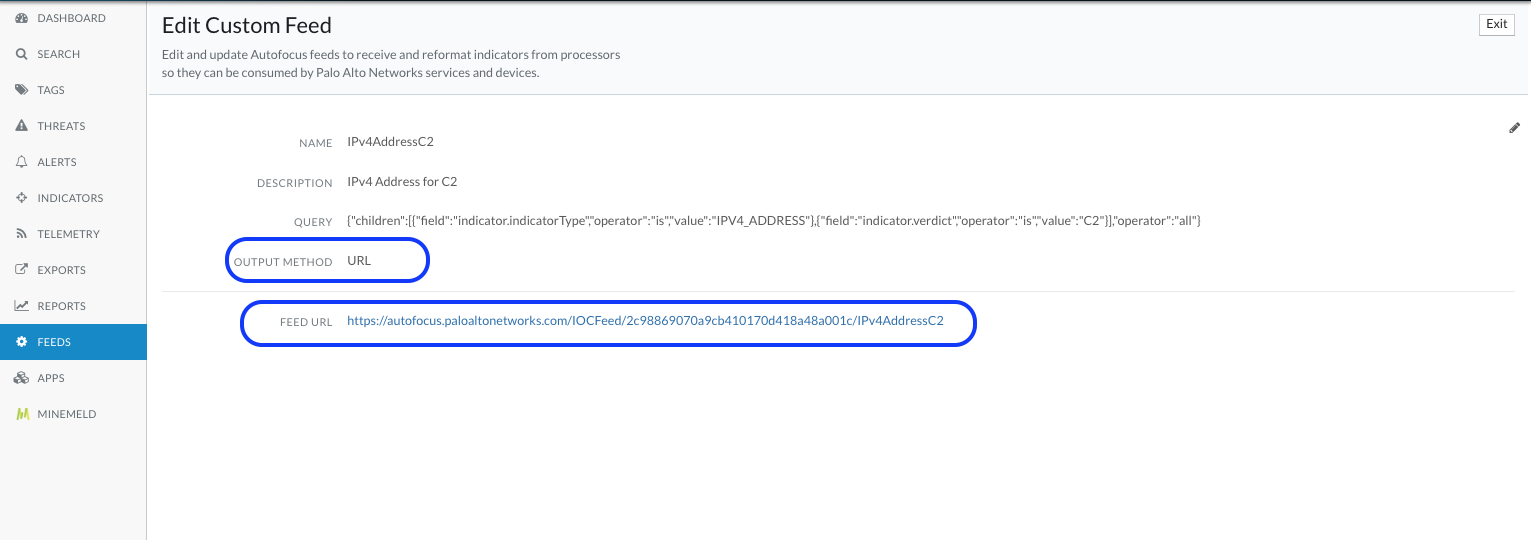Screen dimensions: 1531x540
Task: Open Alerts section
Action: [73, 162]
